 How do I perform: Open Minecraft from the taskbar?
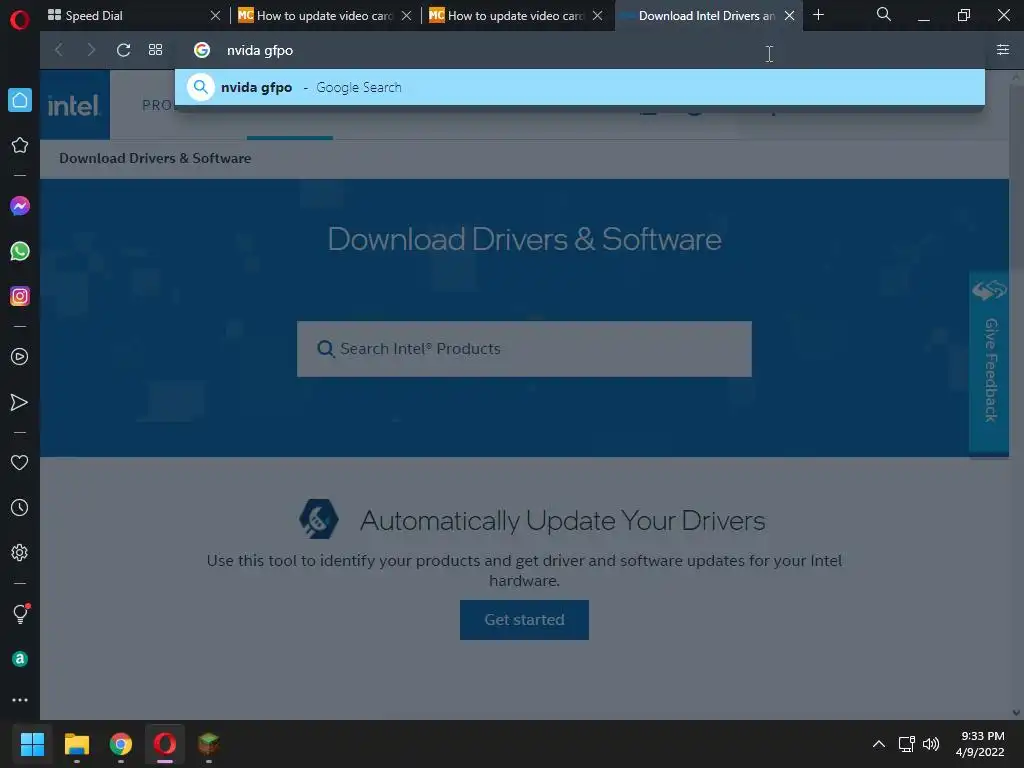coord(208,744)
